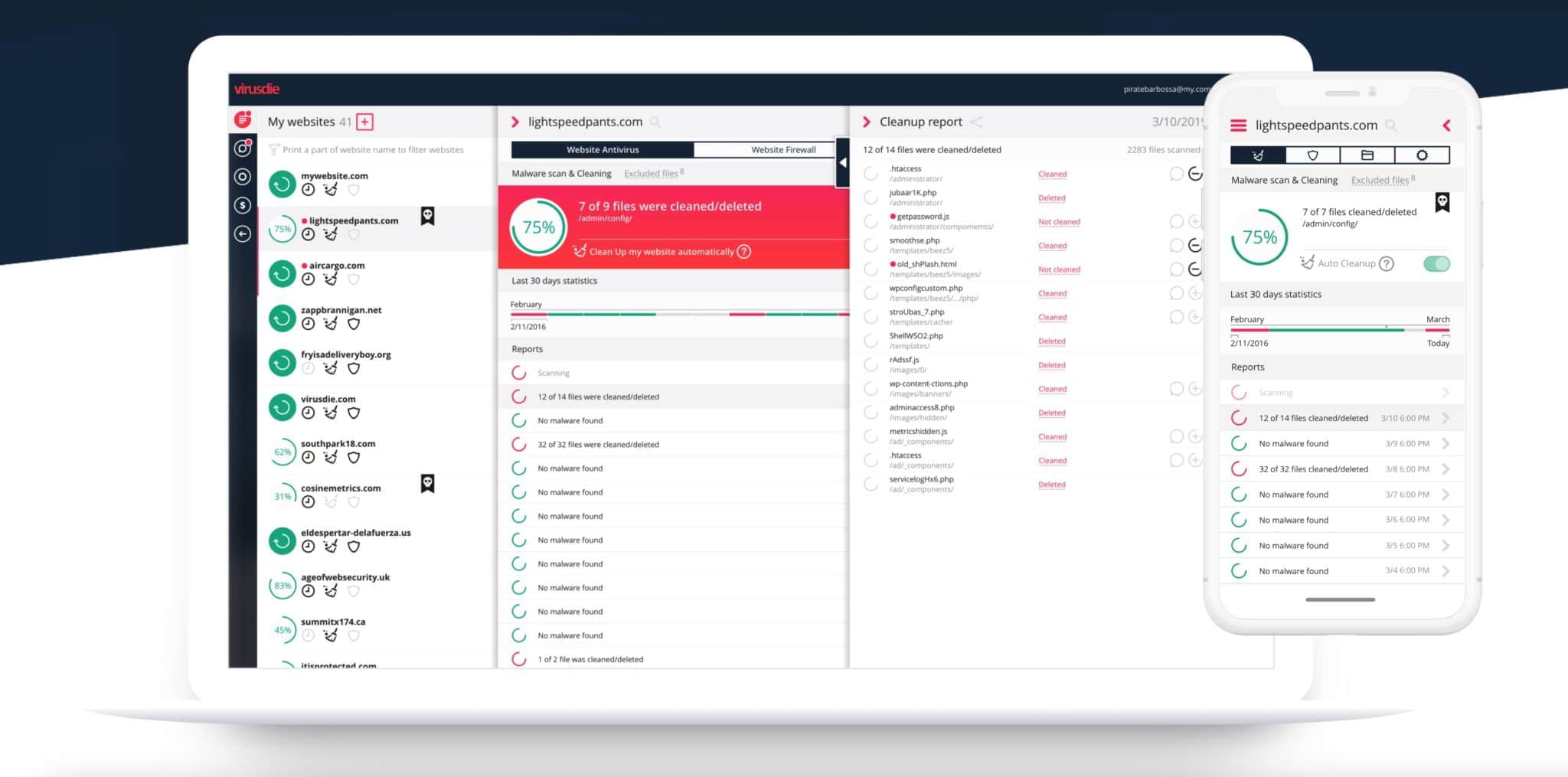
Task: Click the minus icon on the .htaccess administrator row
Action: (x=1195, y=174)
